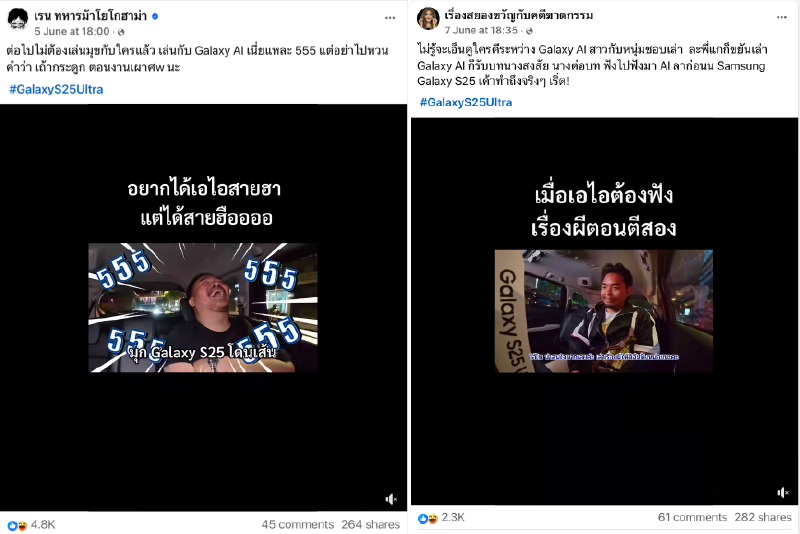Open the #GalaxyS25Ultra hashtag in left post

click(x=56, y=90)
